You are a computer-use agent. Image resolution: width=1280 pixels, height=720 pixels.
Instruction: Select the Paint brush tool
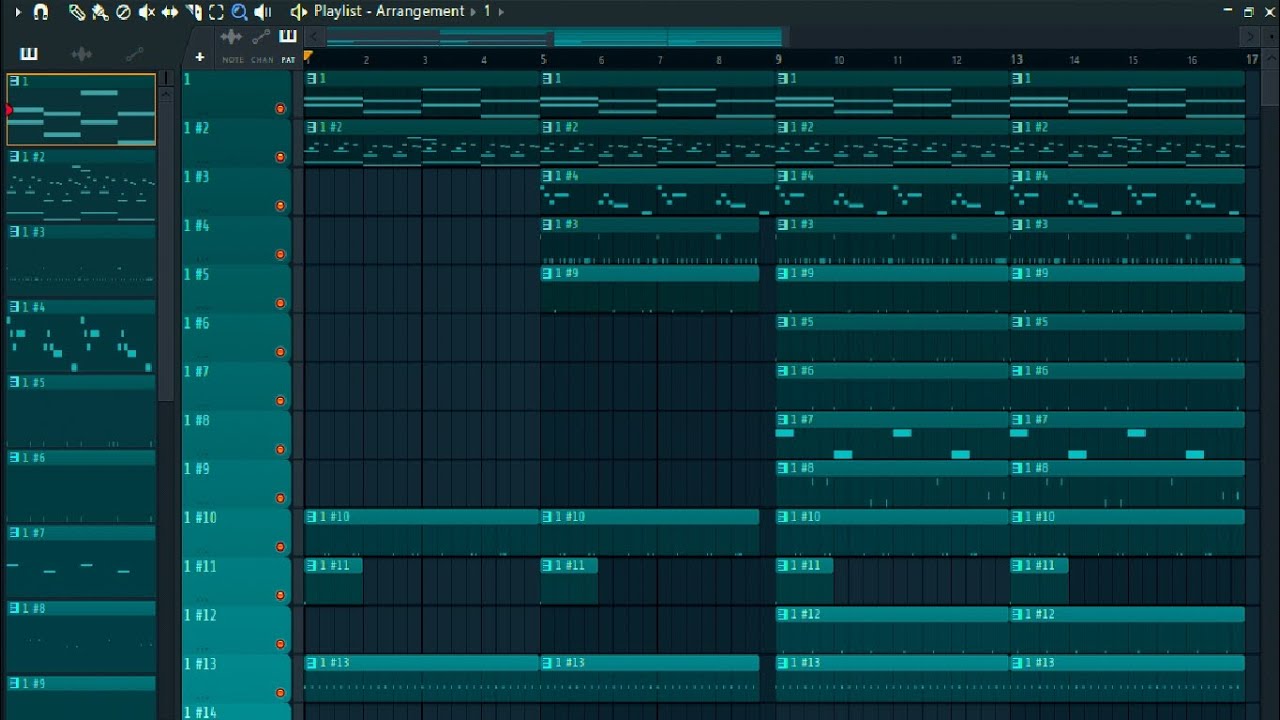tap(100, 12)
